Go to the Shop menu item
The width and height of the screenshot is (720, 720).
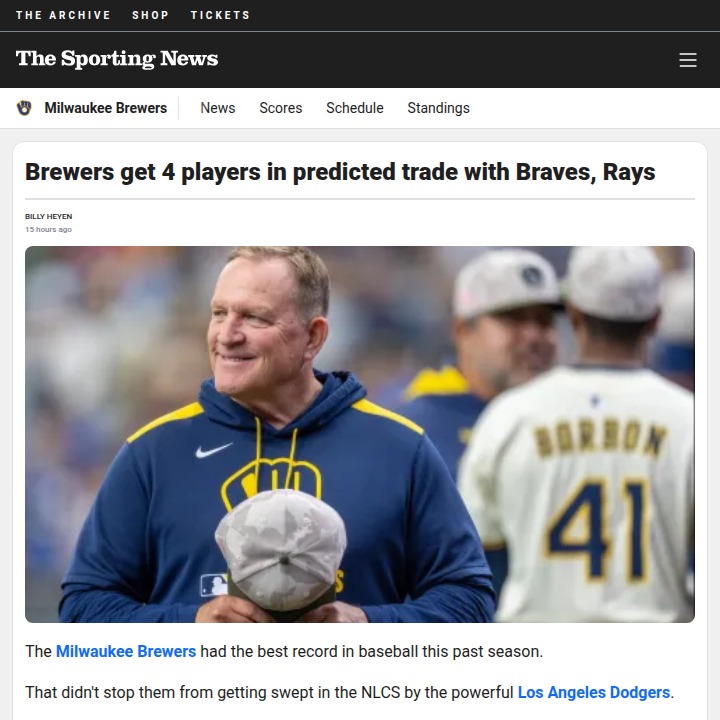(151, 15)
